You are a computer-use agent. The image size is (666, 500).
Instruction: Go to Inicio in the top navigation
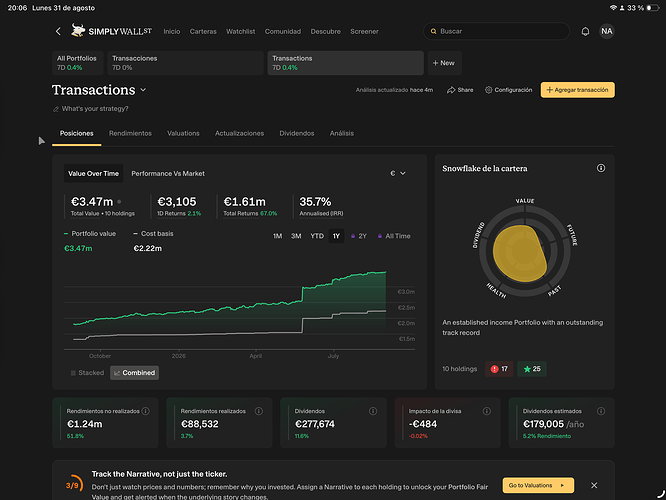(x=172, y=31)
